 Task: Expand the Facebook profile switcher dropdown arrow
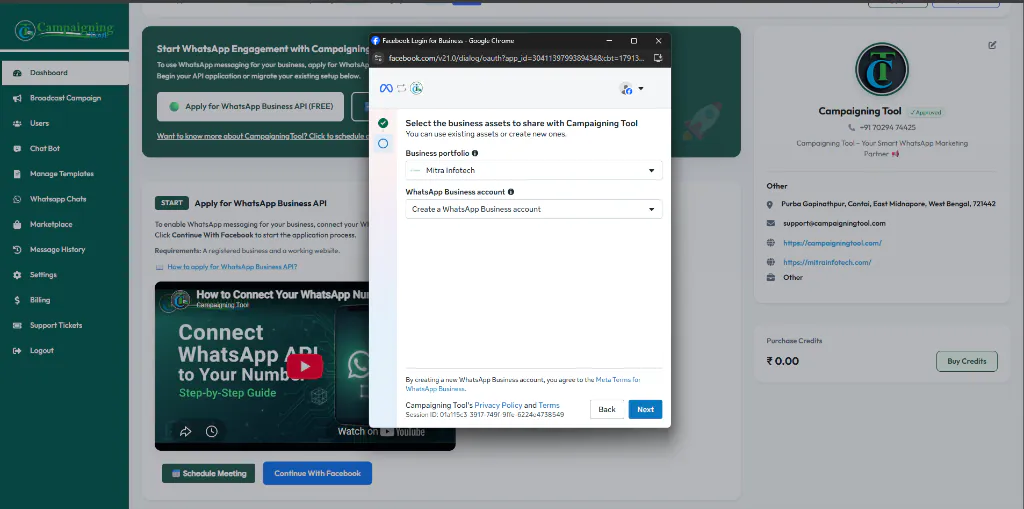pyautogui.click(x=641, y=89)
